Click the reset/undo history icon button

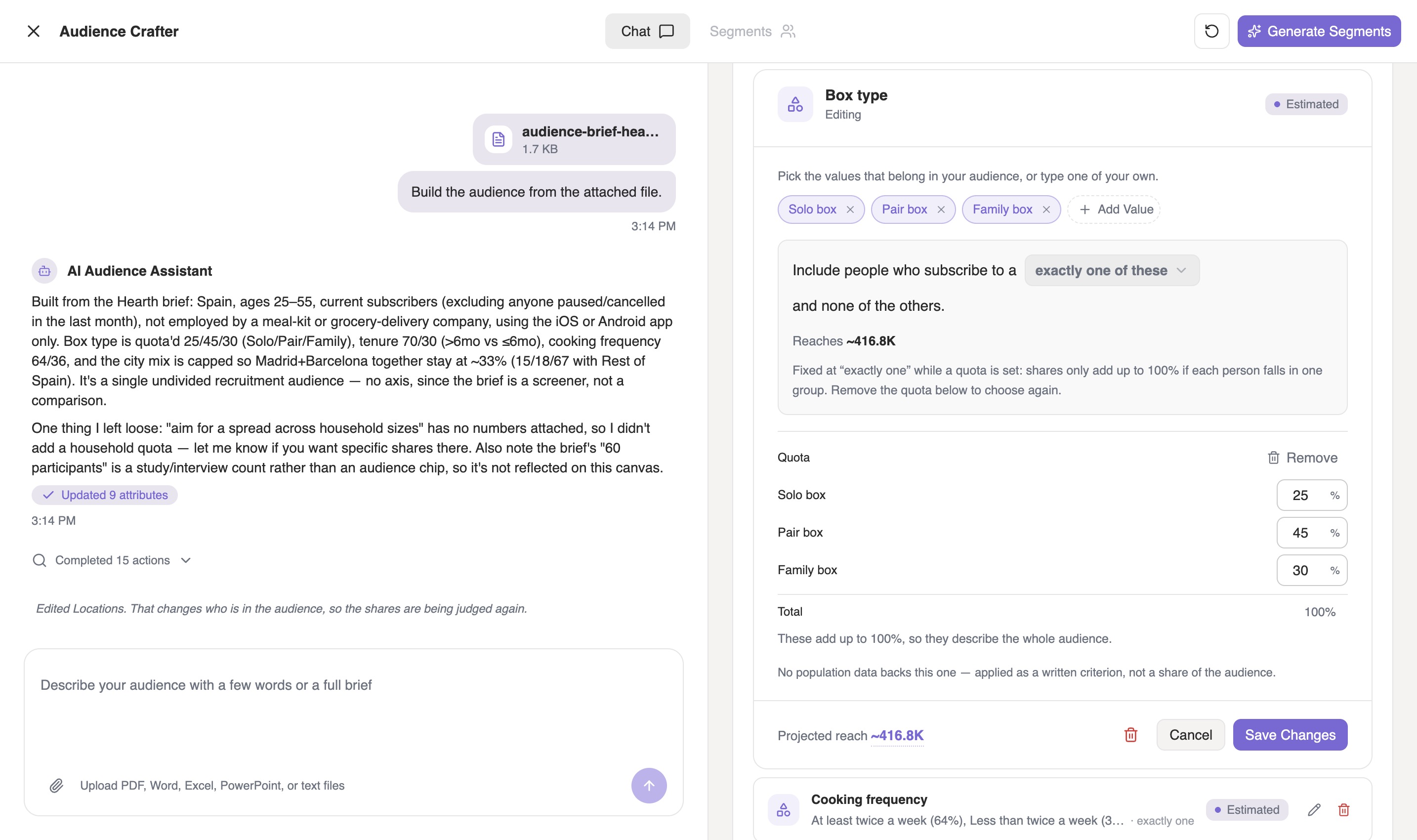click(x=1211, y=31)
